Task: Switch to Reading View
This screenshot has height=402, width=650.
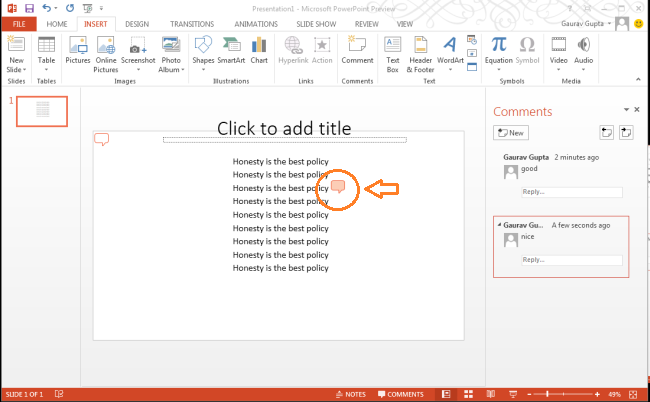Action: tap(490, 394)
